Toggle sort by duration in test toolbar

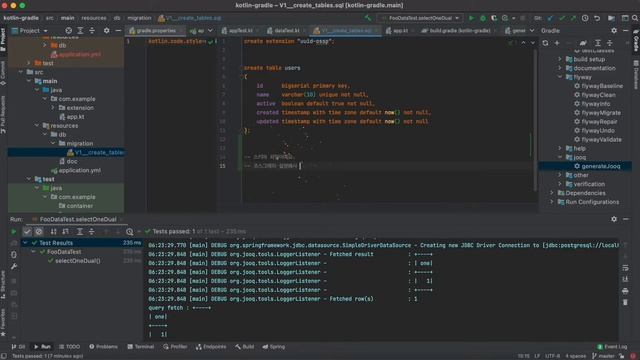click(65, 231)
